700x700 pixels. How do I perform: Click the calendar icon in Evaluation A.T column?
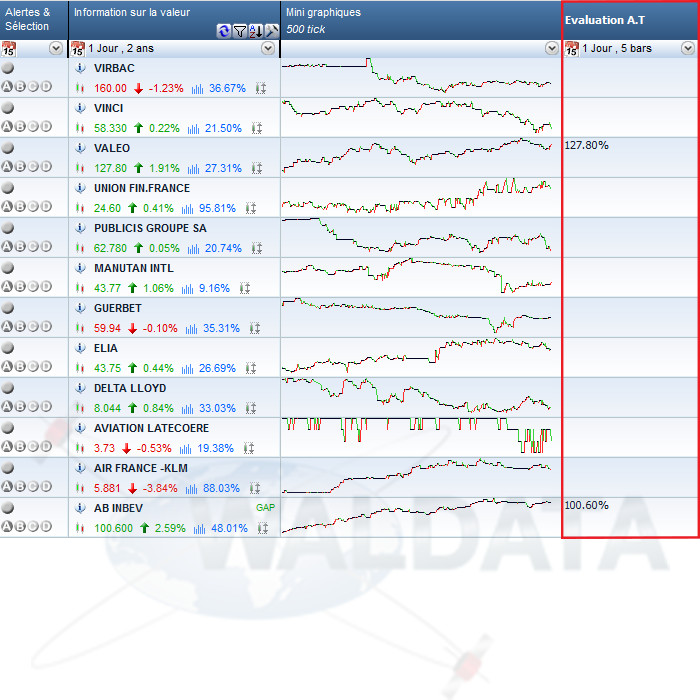571,49
